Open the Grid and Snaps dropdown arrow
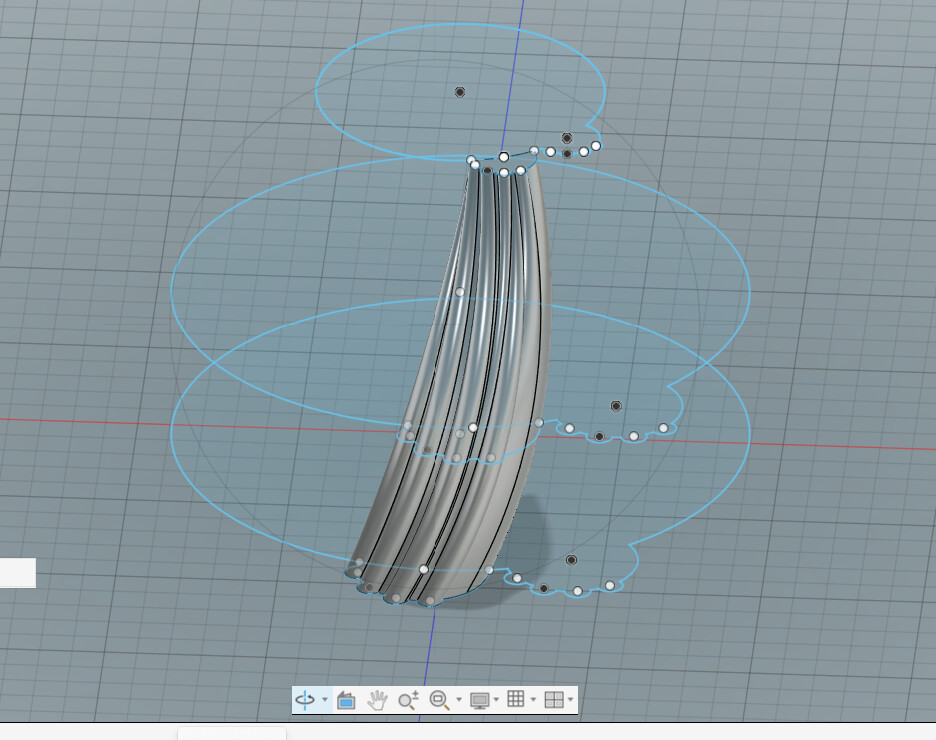Image resolution: width=936 pixels, height=740 pixels. [x=533, y=700]
